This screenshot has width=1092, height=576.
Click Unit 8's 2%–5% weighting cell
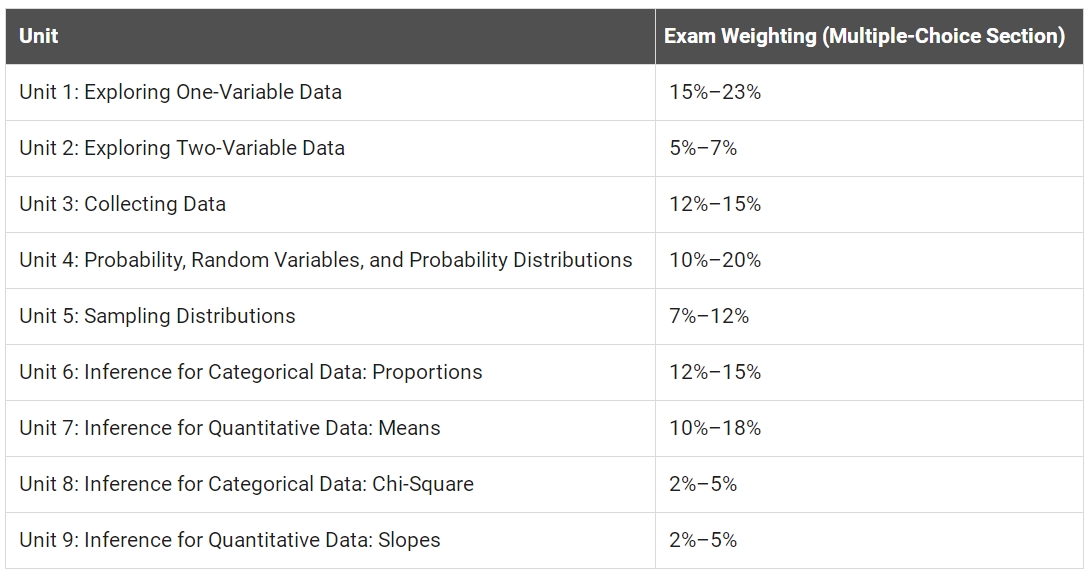869,484
